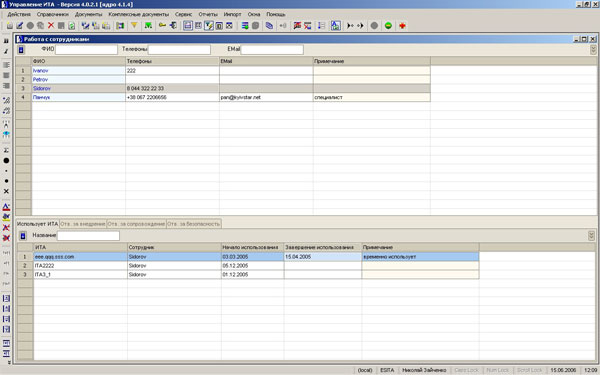Click the phone cell 8 044 322 22 33
This screenshot has height=375, width=600.
(x=172, y=88)
